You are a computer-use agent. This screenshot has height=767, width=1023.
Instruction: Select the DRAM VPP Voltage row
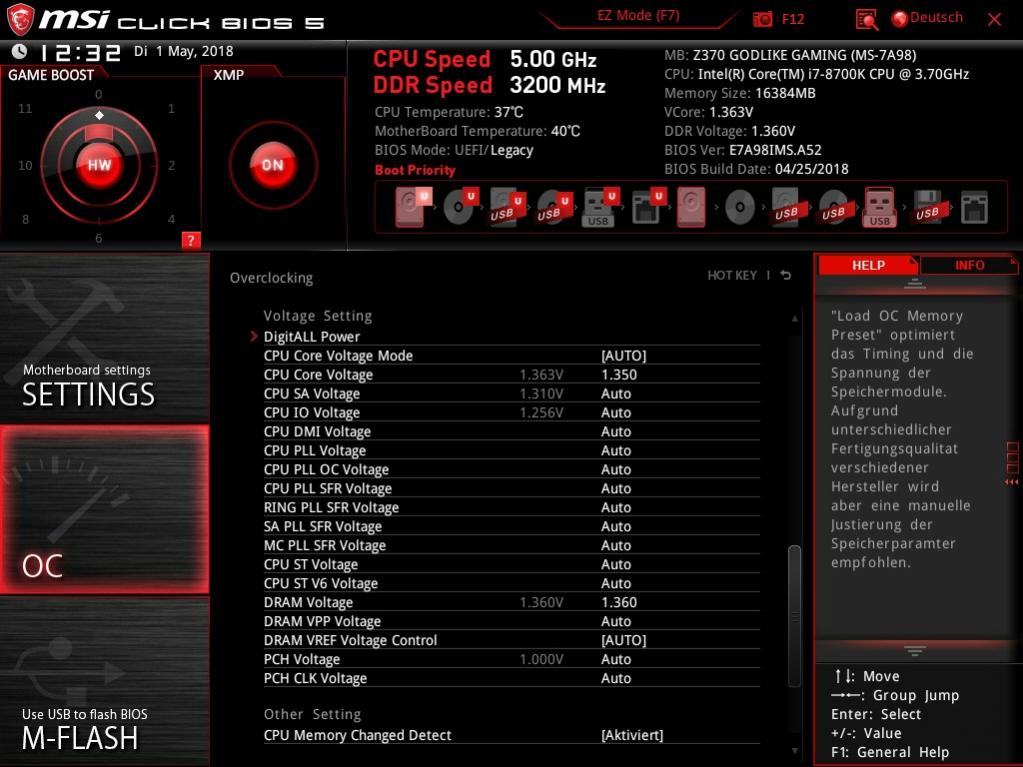[512, 622]
